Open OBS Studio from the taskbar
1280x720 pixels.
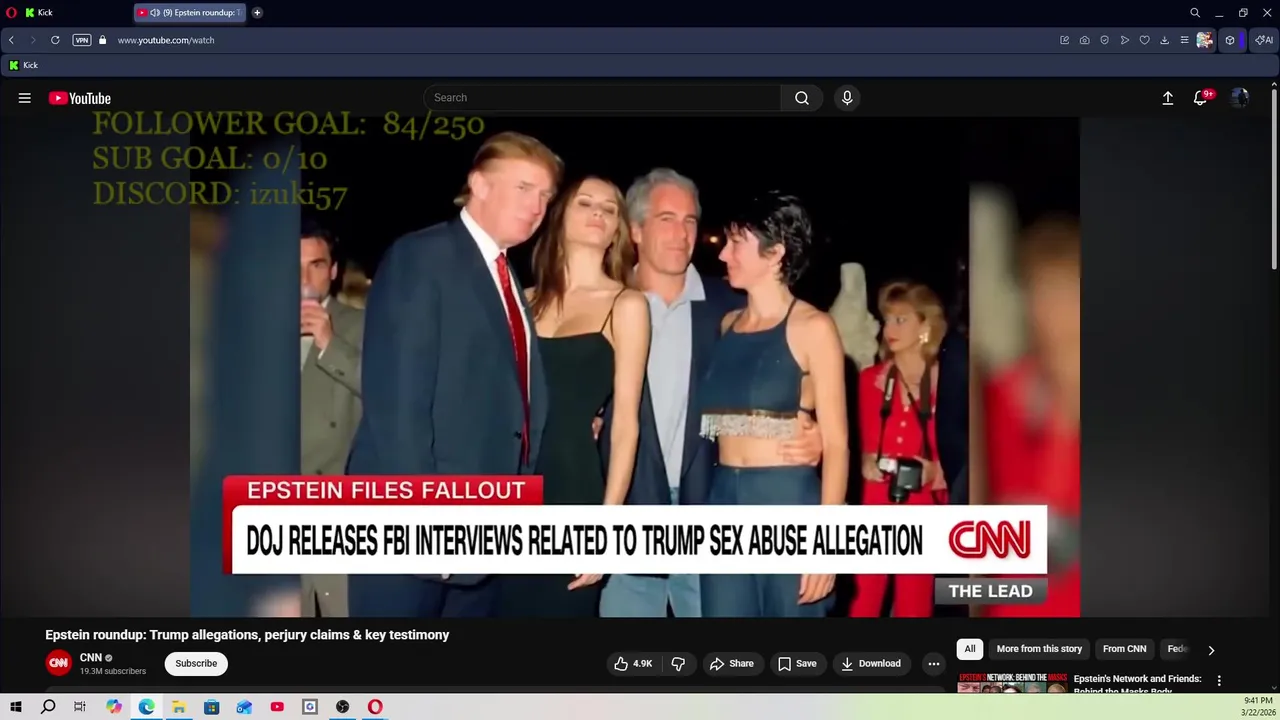pos(343,707)
